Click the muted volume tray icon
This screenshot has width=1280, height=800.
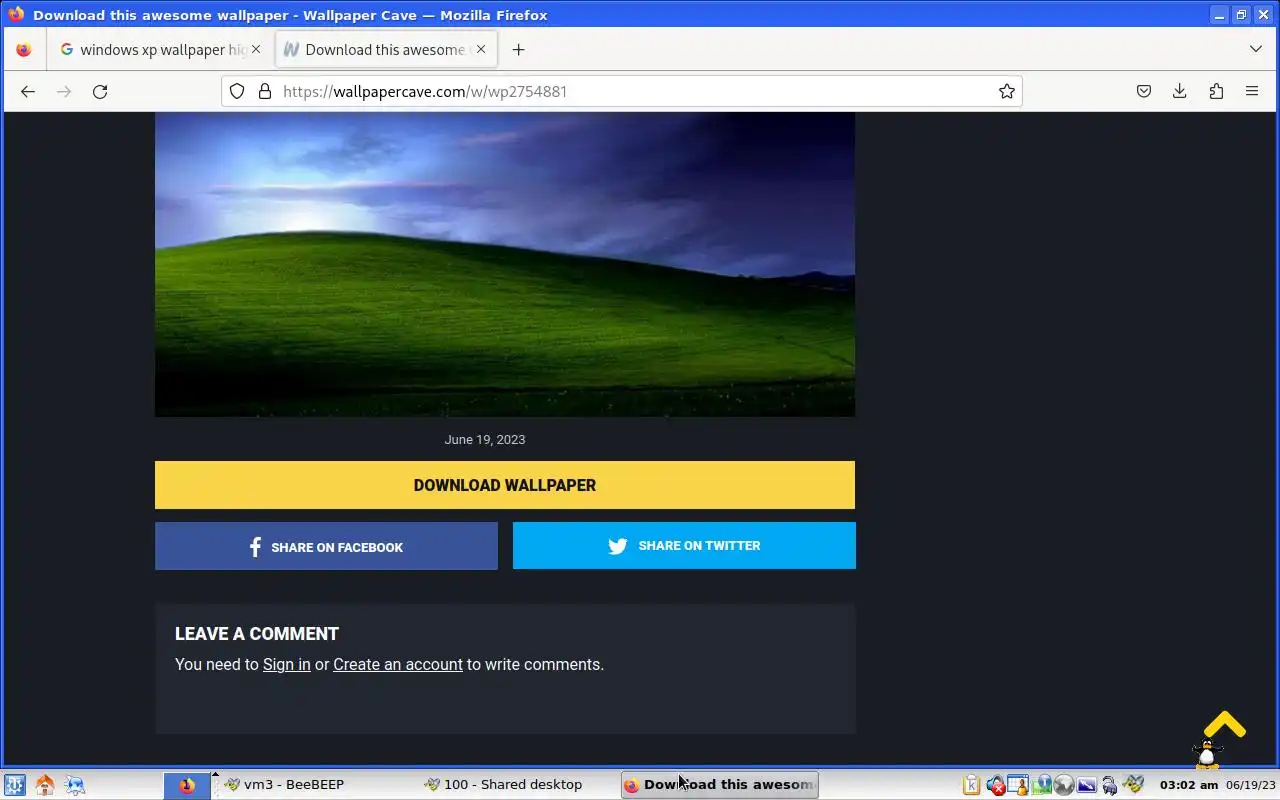click(995, 785)
